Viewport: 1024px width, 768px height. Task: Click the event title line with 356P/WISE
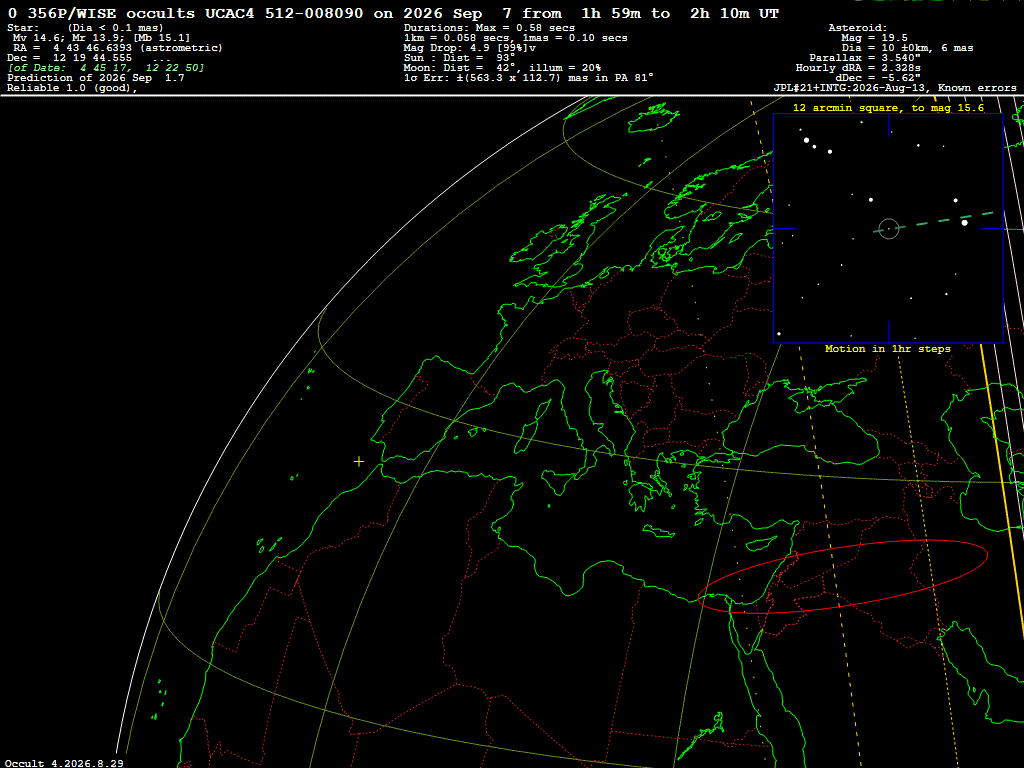(x=394, y=14)
